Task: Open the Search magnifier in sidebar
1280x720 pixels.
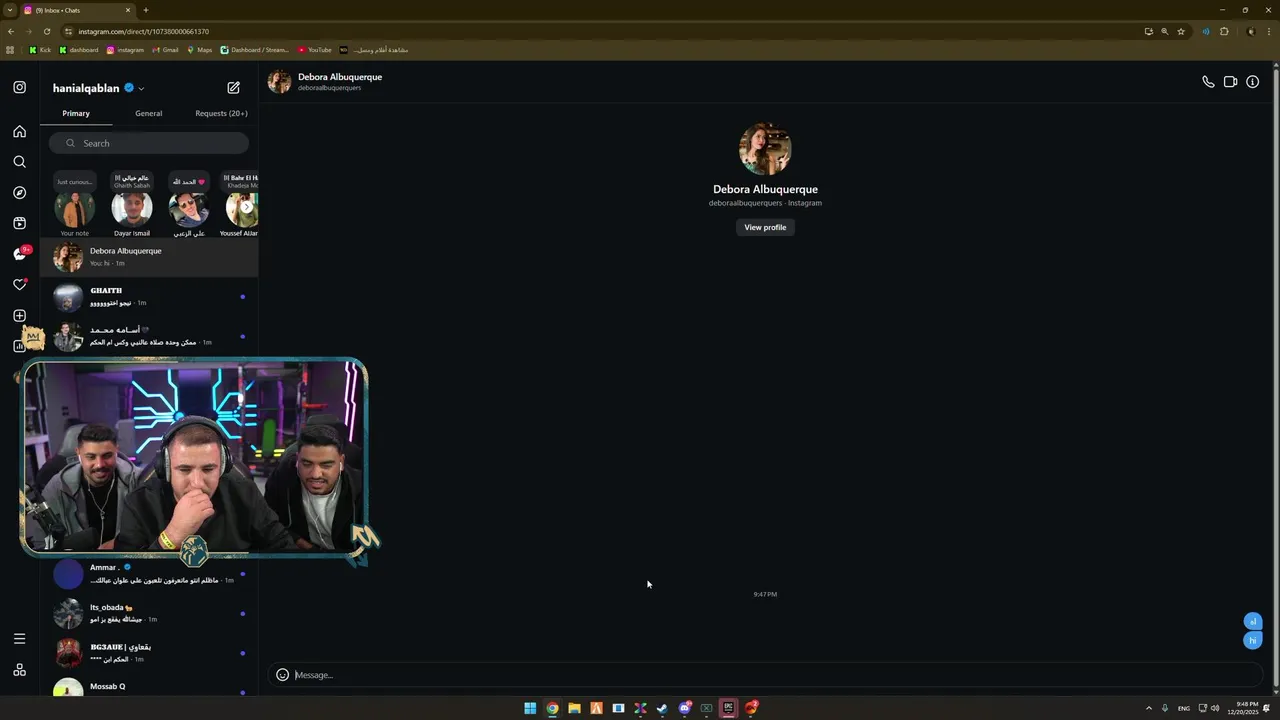Action: (x=19, y=162)
